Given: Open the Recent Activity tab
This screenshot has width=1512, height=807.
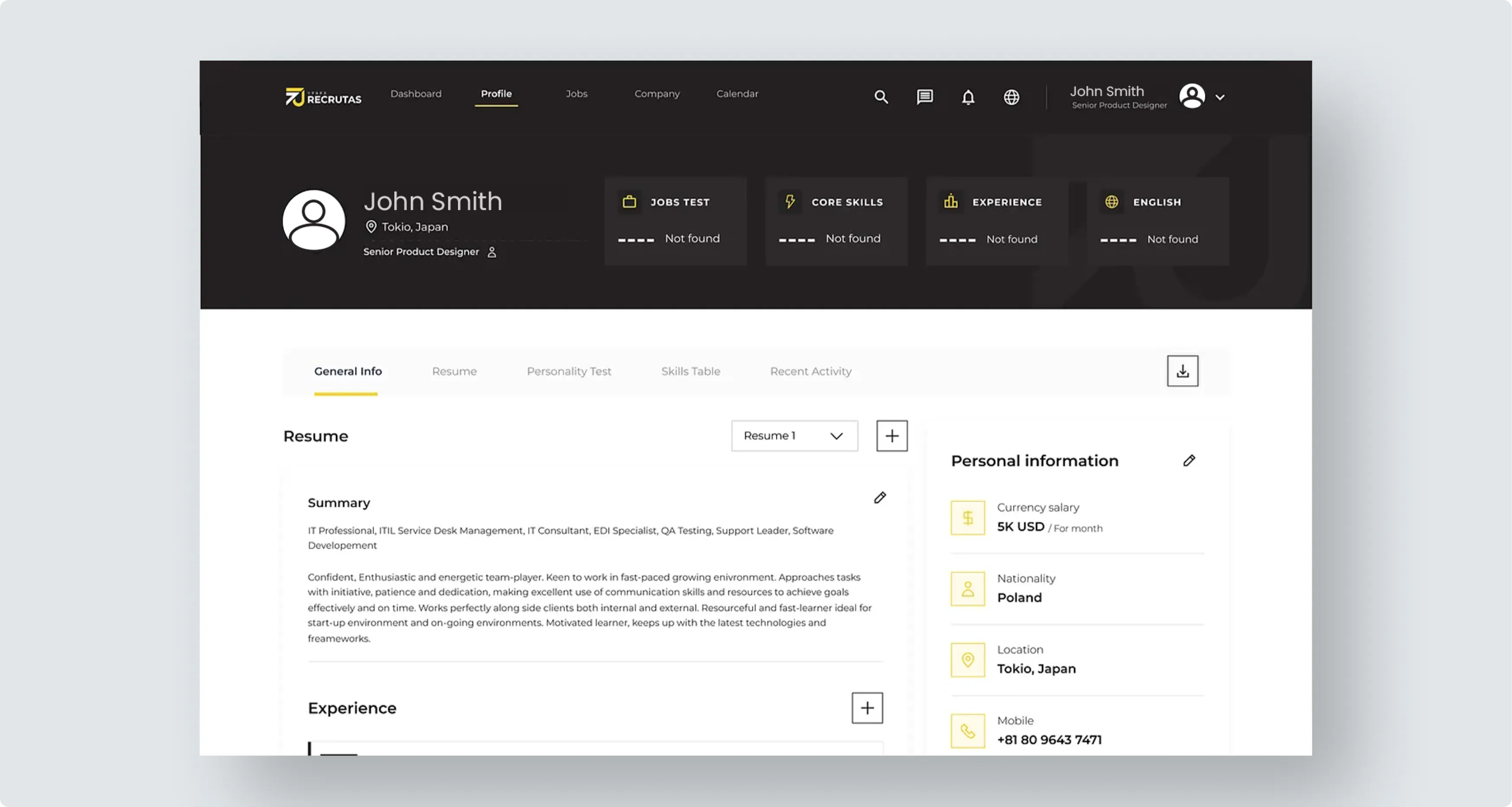Looking at the screenshot, I should point(810,372).
